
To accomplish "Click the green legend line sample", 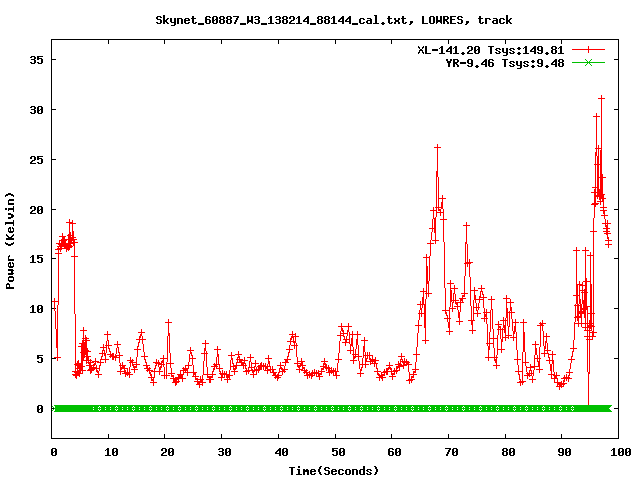I will pos(588,62).
